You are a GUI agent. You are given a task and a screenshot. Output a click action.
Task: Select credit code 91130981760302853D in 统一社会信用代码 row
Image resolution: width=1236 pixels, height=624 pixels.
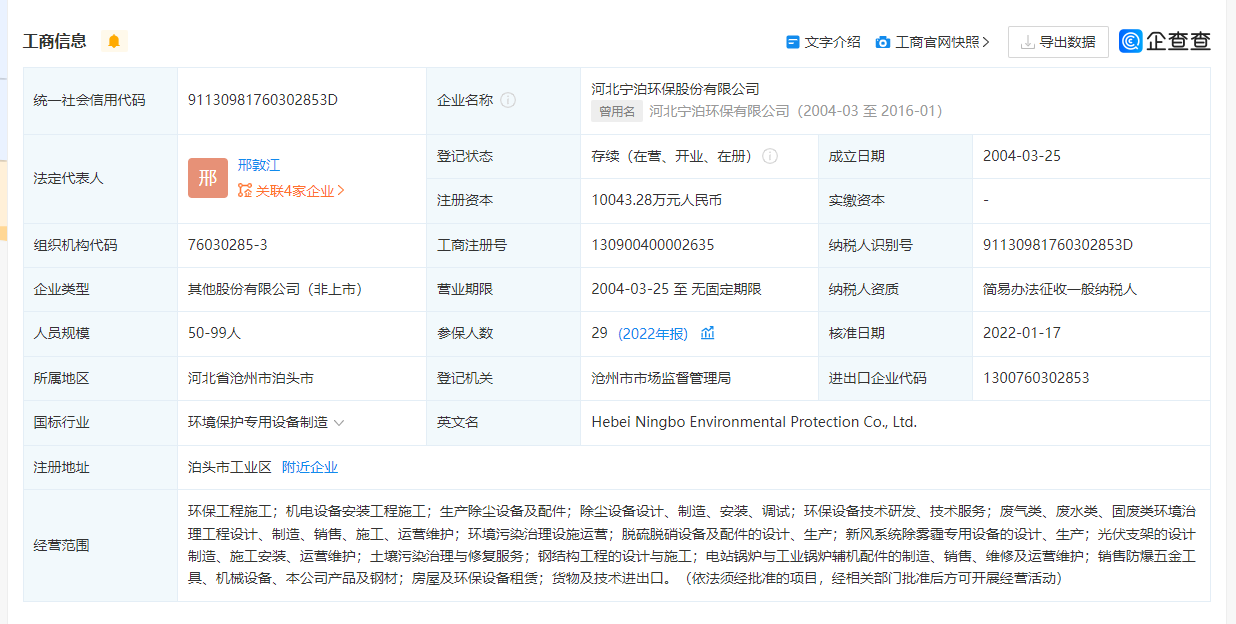(263, 100)
